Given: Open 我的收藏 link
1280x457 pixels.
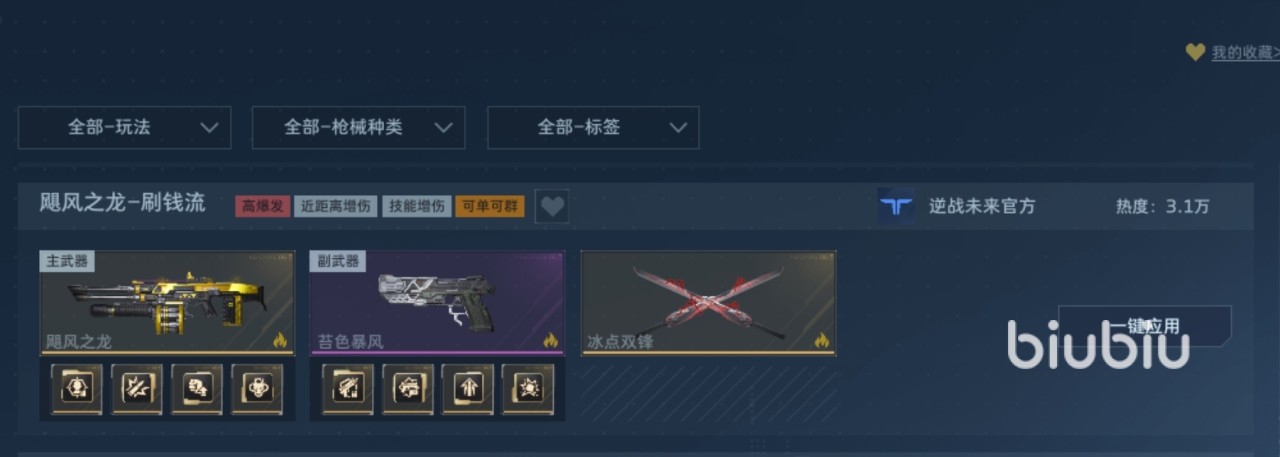Looking at the screenshot, I should pos(1245,53).
